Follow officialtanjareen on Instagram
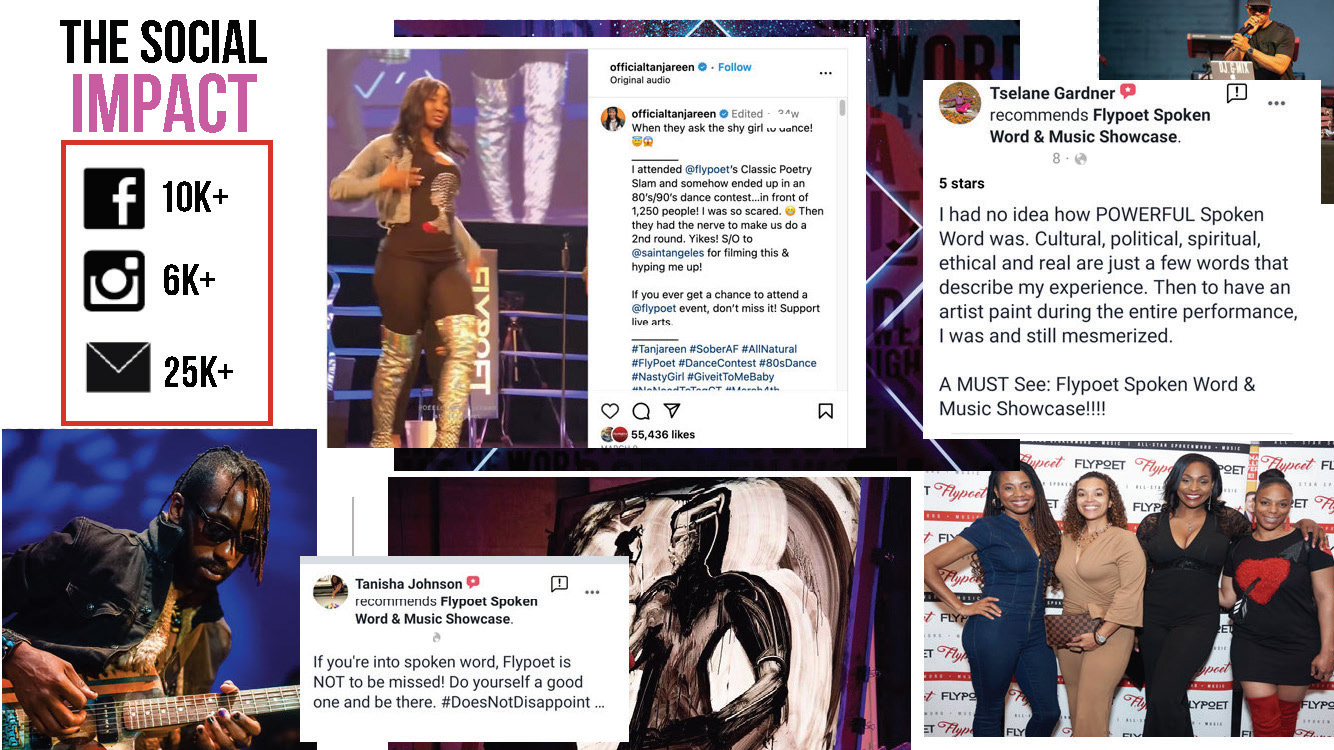The height and width of the screenshot is (750, 1334). [x=734, y=67]
